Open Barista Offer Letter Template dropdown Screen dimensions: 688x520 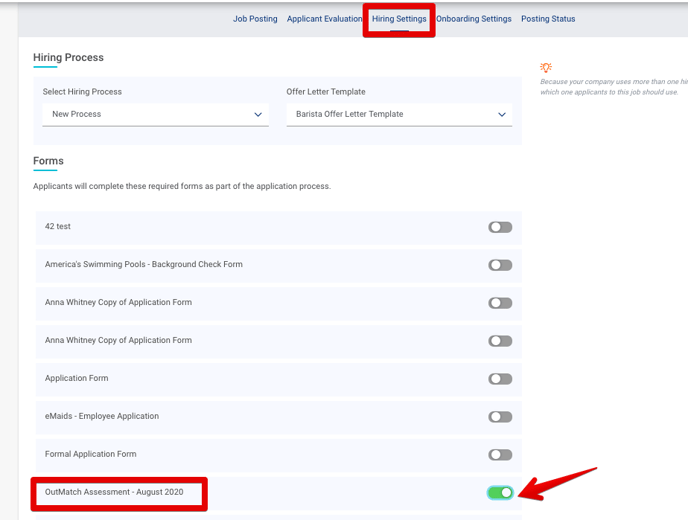tap(399, 115)
